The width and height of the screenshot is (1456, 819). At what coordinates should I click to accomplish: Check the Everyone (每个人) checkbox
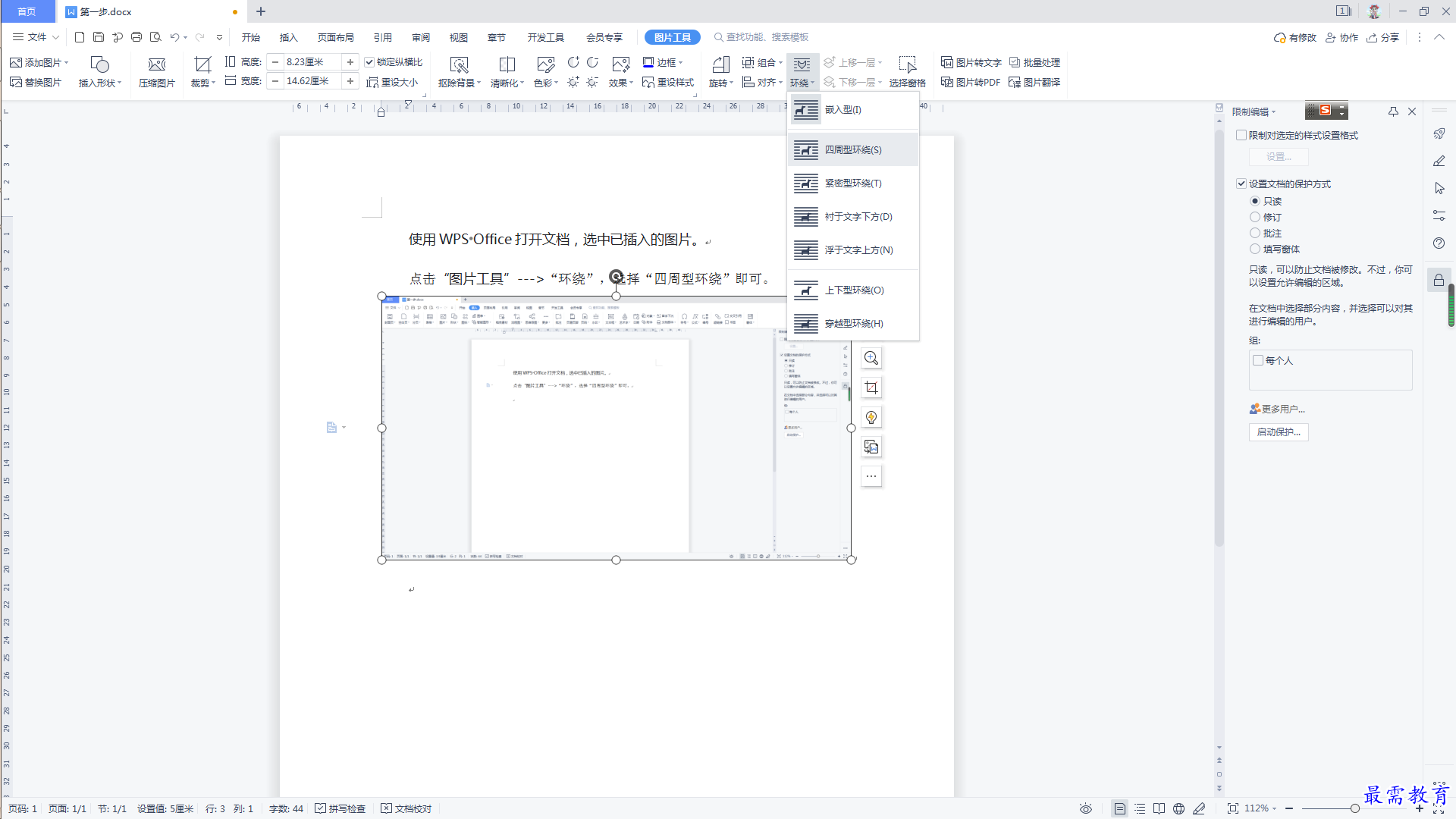pos(1258,360)
